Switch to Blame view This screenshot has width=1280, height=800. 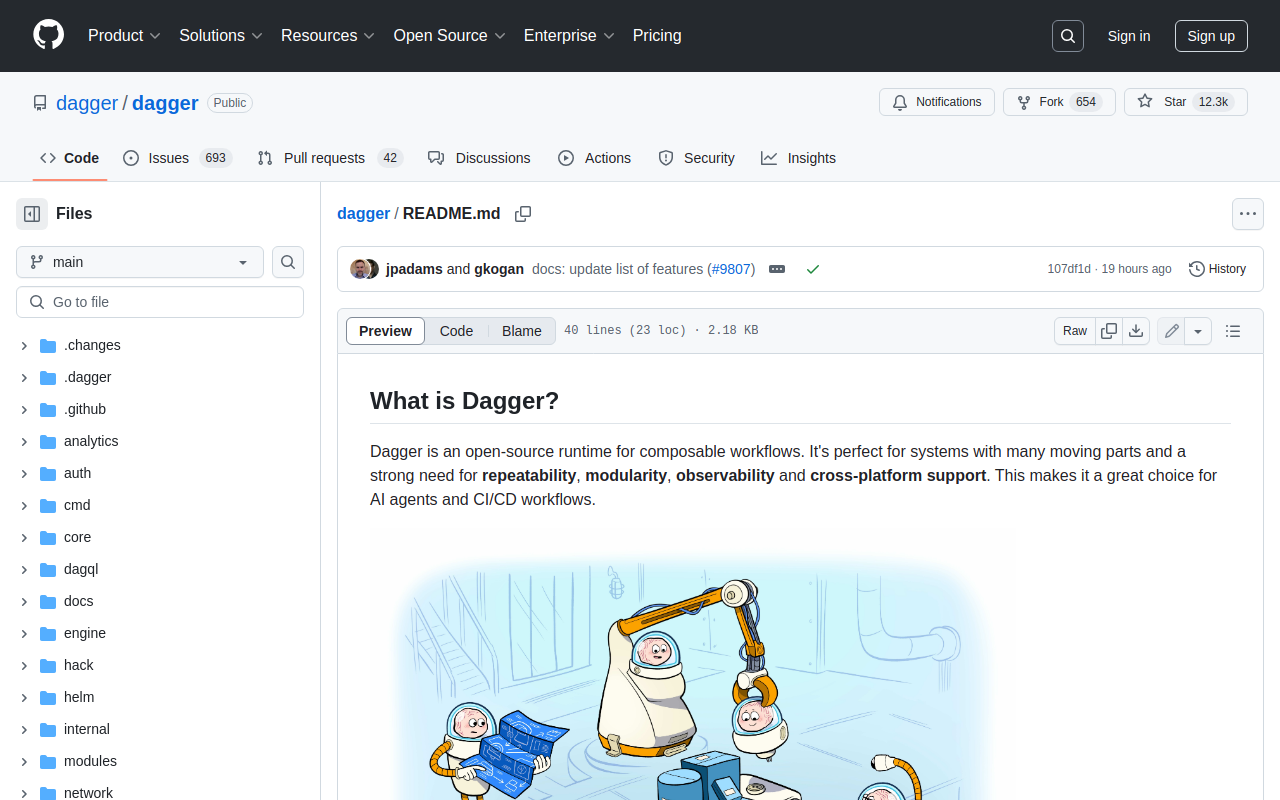[522, 331]
